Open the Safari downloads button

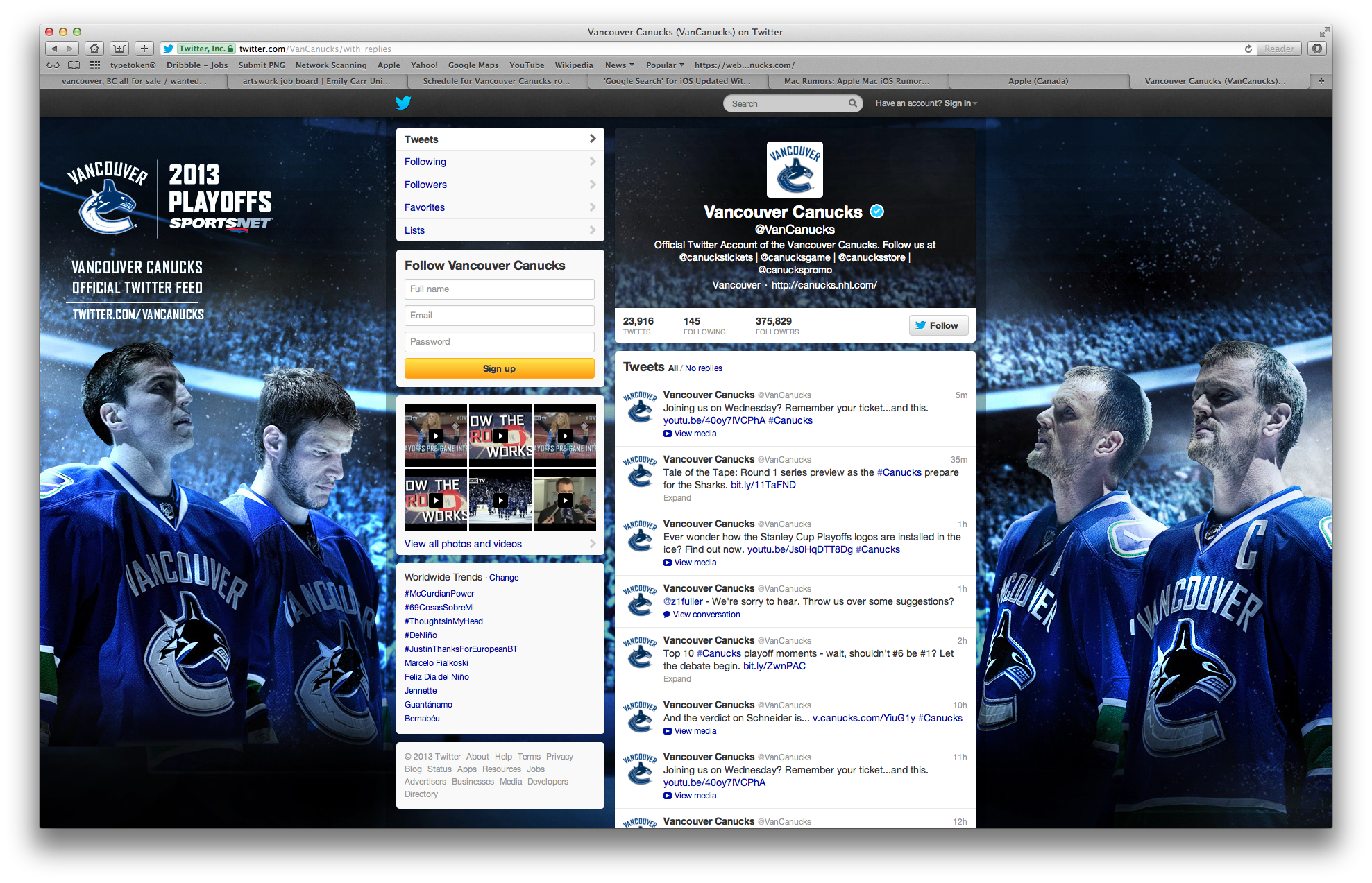pyautogui.click(x=1317, y=49)
